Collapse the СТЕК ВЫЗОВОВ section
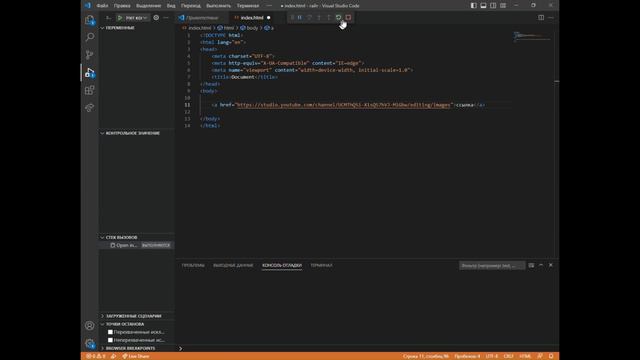This screenshot has height=360, width=640. coord(137,237)
